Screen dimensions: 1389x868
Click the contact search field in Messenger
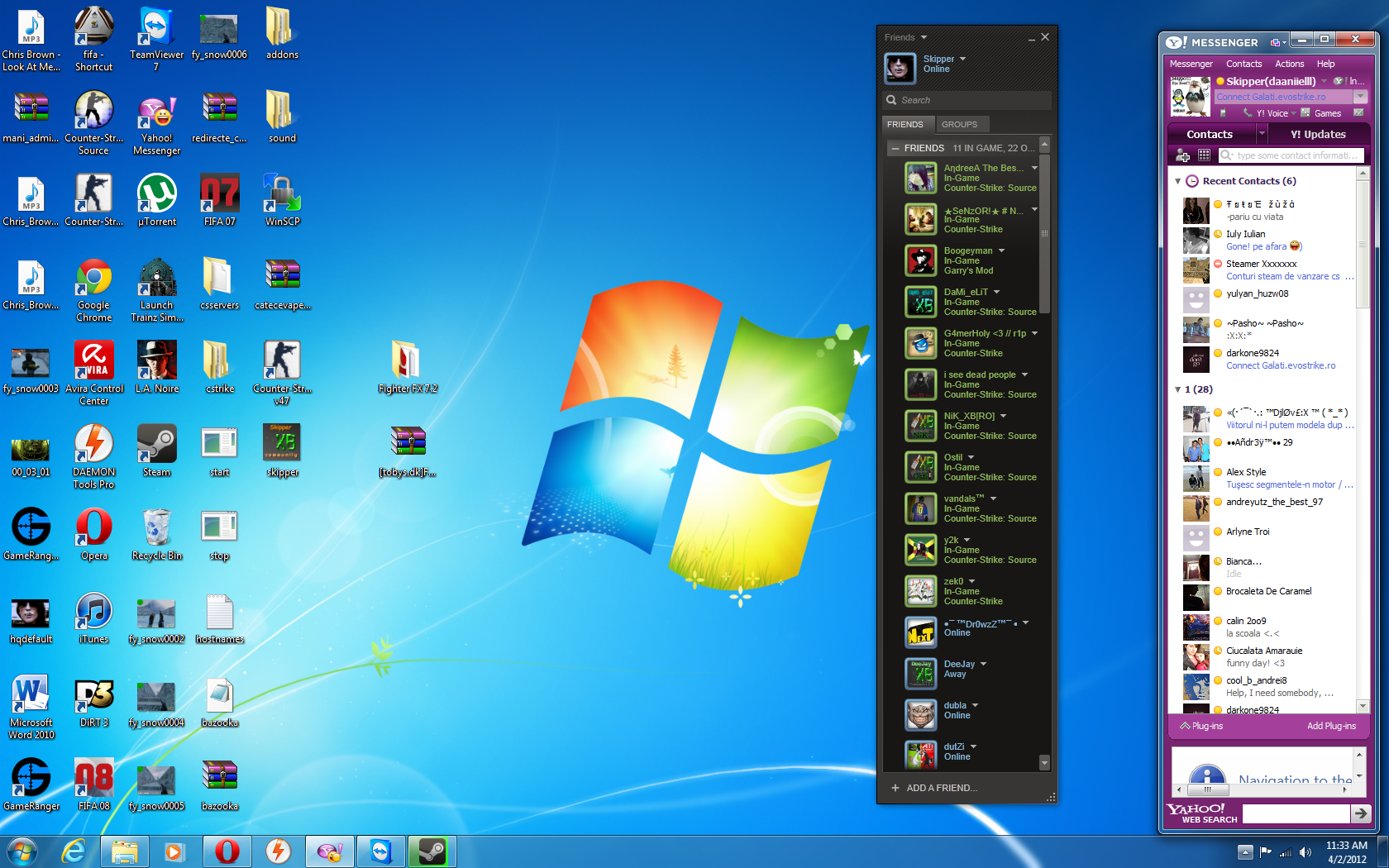tap(1291, 155)
